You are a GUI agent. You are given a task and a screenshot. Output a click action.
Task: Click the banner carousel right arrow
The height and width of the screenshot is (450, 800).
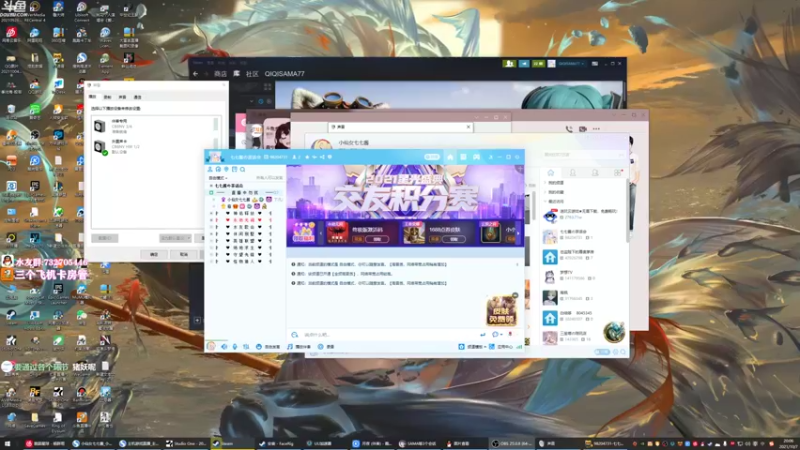coord(518,233)
